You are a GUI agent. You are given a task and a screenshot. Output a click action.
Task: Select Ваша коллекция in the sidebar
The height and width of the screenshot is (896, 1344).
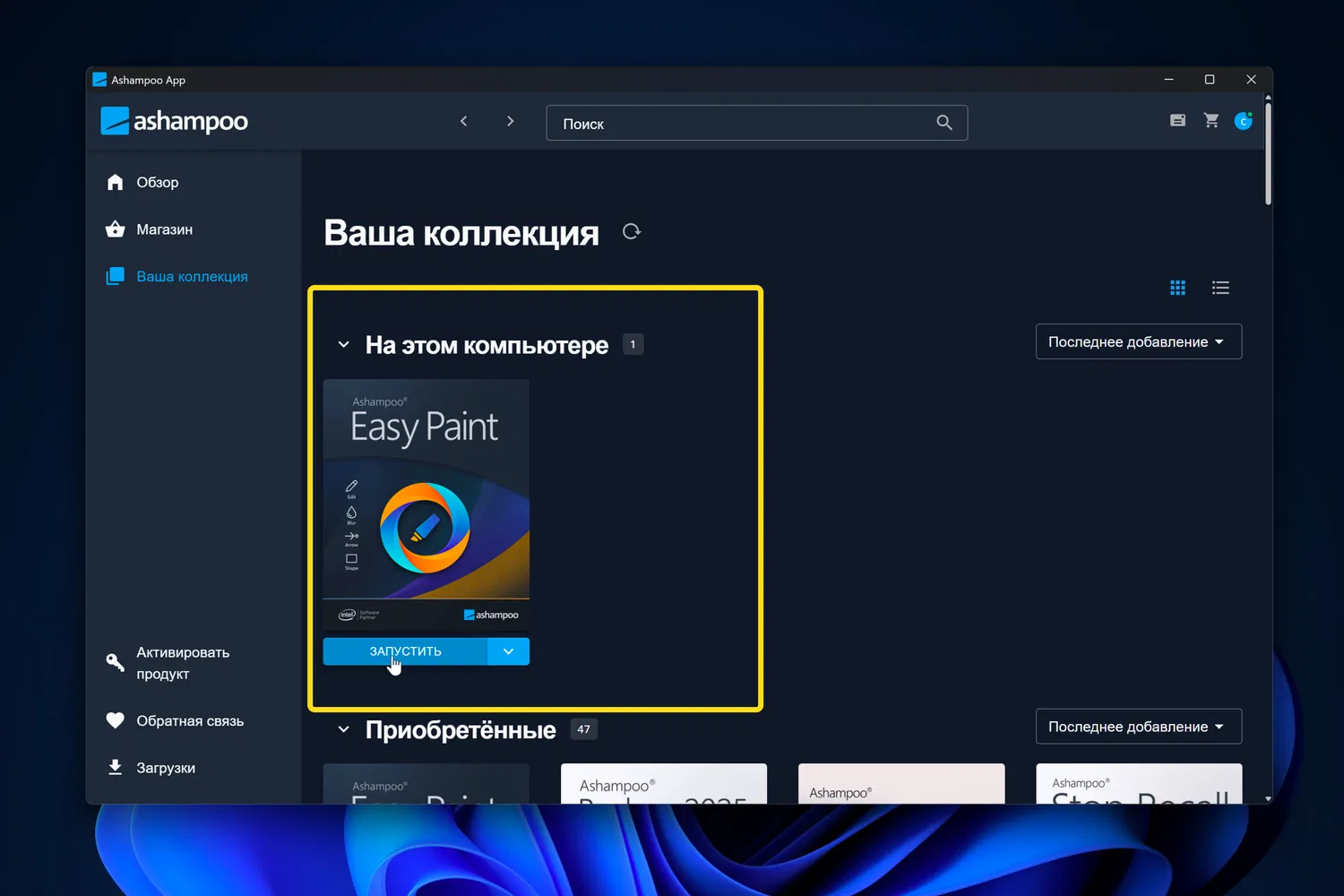192,276
